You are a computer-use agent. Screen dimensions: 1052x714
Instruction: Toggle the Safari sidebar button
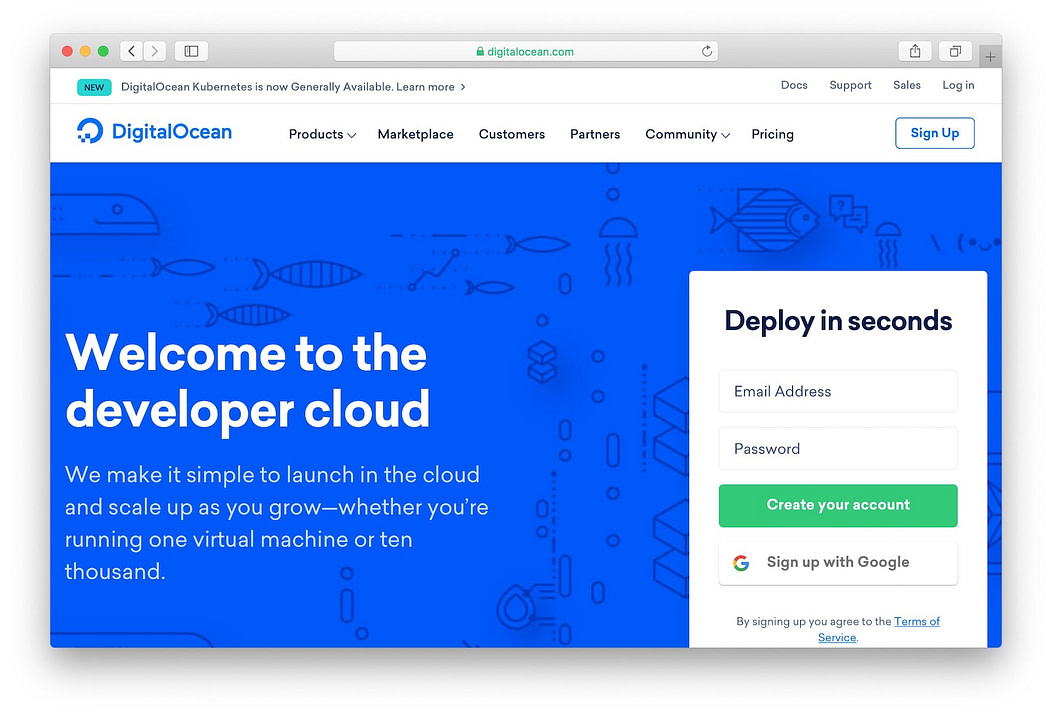tap(191, 51)
